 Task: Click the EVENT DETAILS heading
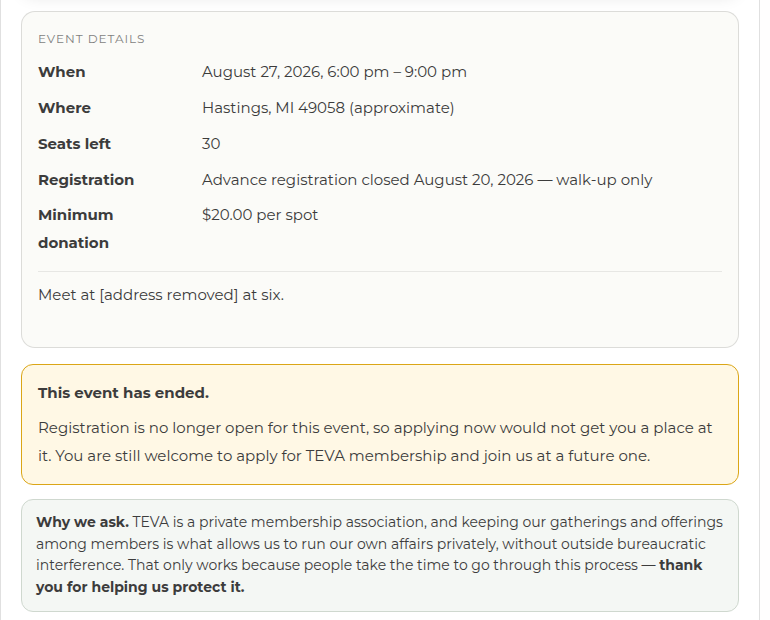(91, 39)
